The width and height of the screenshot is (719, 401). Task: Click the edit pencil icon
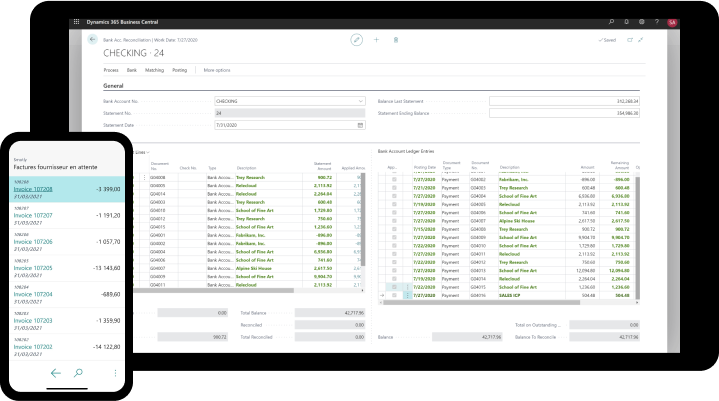356,40
